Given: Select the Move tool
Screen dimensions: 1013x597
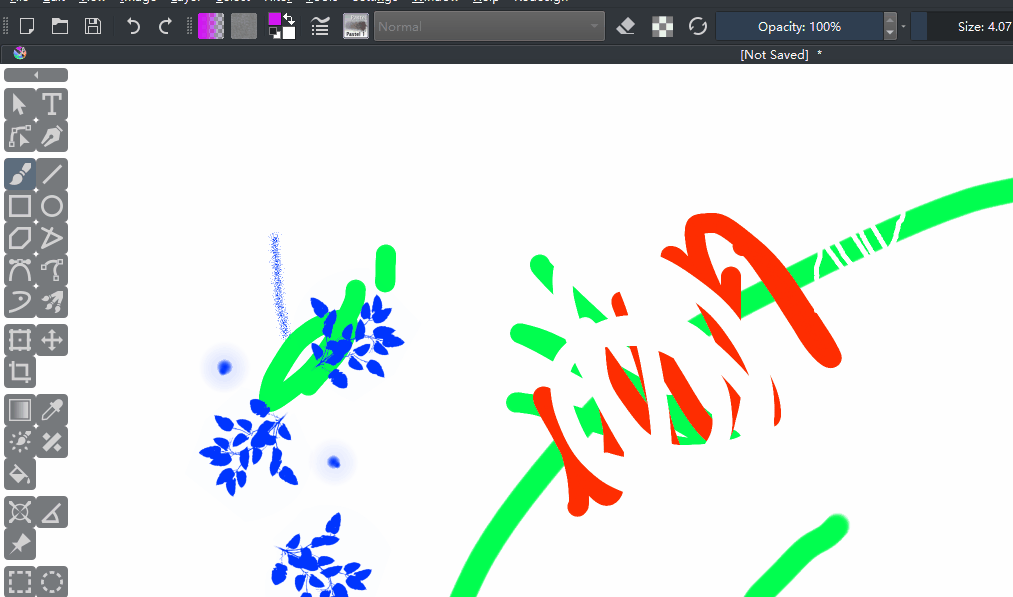Looking at the screenshot, I should (x=52, y=340).
